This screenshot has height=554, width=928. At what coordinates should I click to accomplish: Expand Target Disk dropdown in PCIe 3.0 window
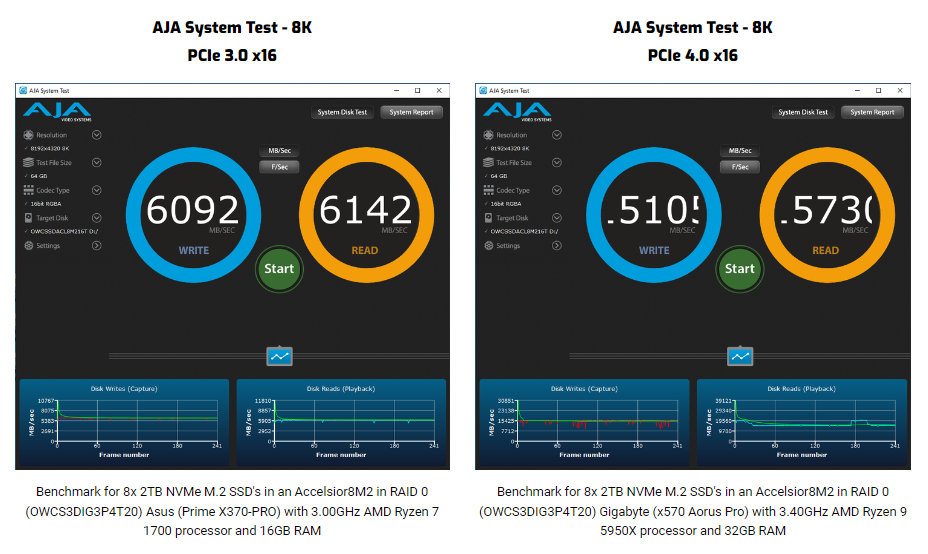click(96, 218)
